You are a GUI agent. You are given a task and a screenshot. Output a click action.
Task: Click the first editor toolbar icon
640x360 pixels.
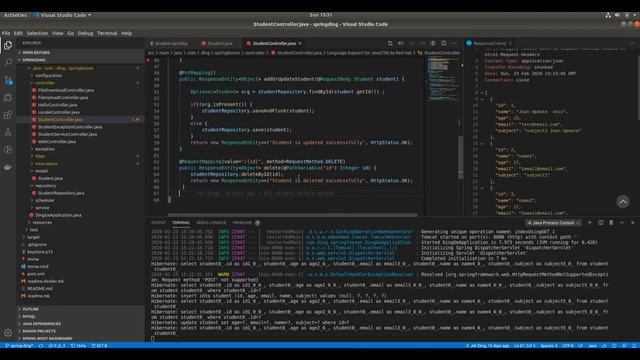(390, 43)
